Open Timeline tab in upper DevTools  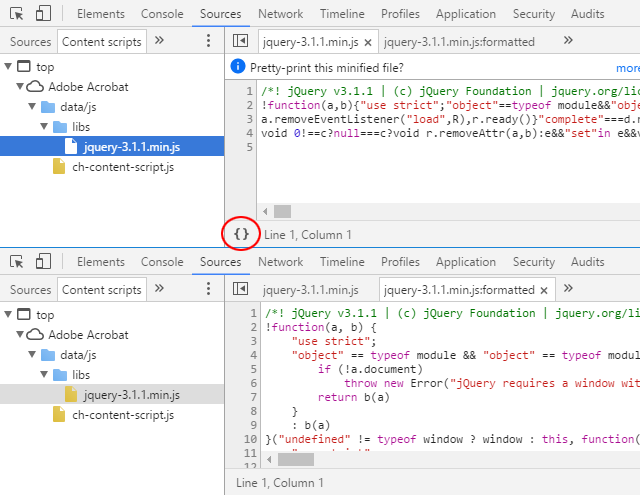coord(342,14)
